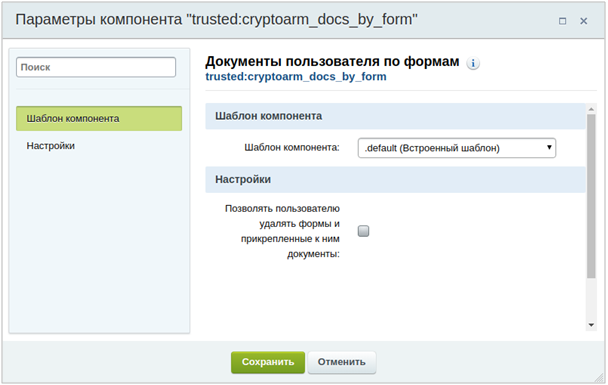Click the empty scrollbar track below the thumb
This screenshot has height=385, width=608.
591,299
